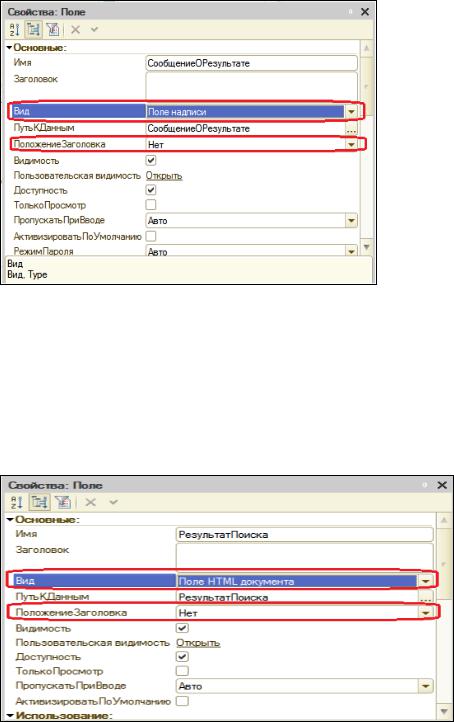Viewport: 454px width, 722px height.
Task: Open ПоложениеЗаголовка dropdown in lower panel
Action: [x=425, y=613]
